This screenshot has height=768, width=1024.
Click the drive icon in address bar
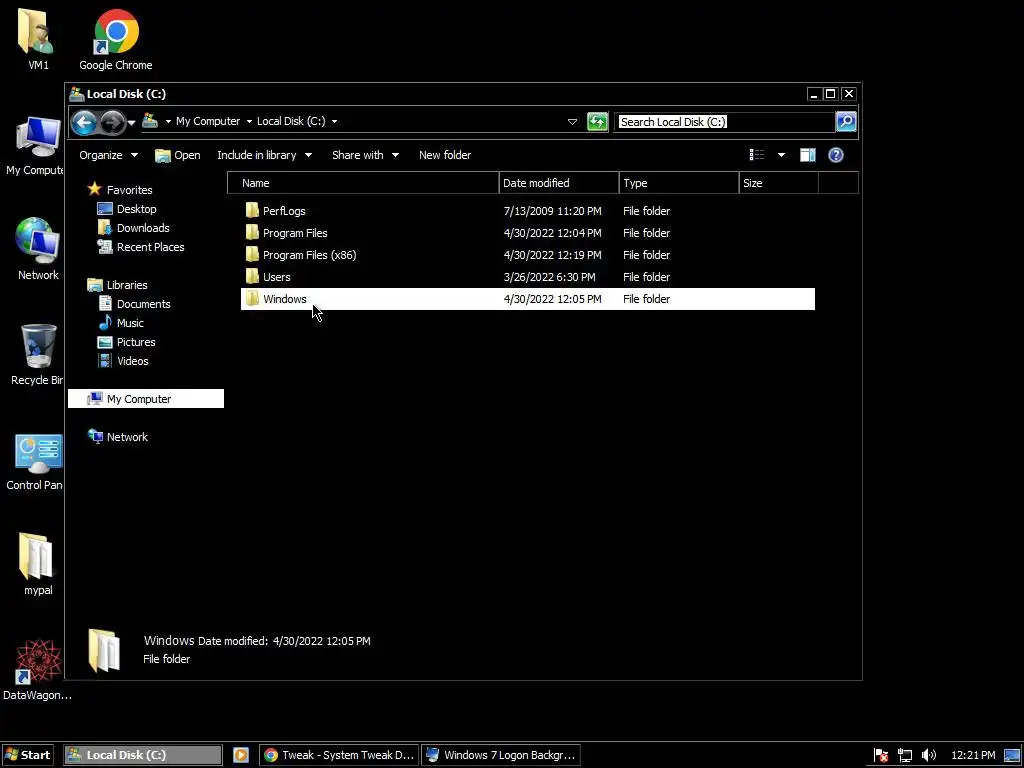[150, 121]
